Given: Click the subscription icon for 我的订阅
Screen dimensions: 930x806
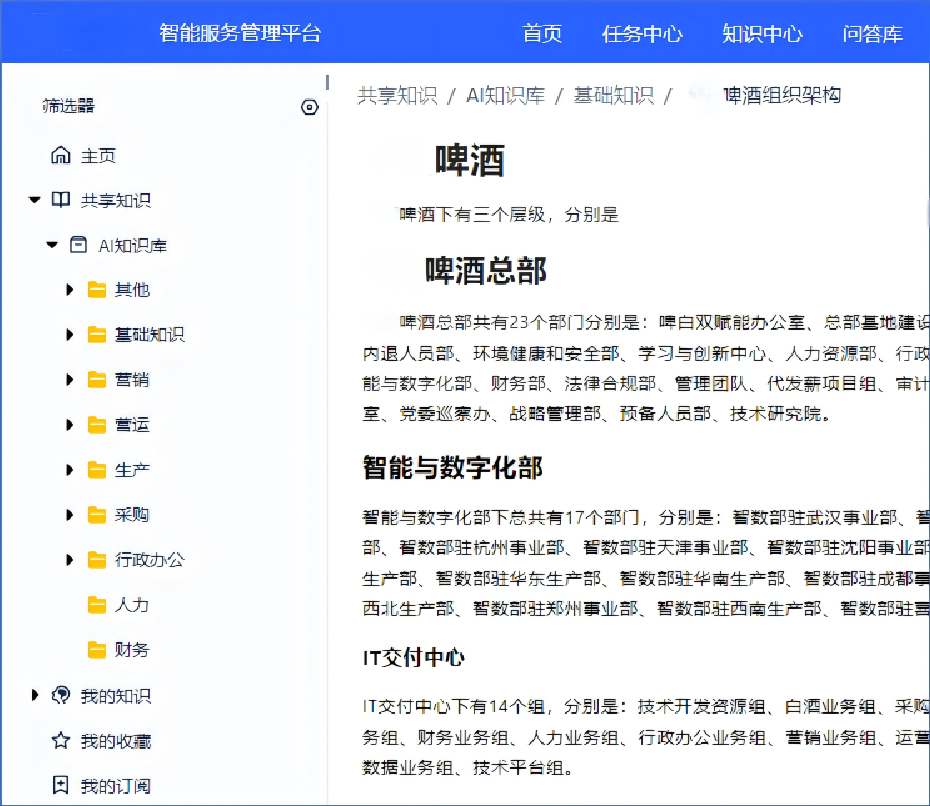Looking at the screenshot, I should point(61,786).
